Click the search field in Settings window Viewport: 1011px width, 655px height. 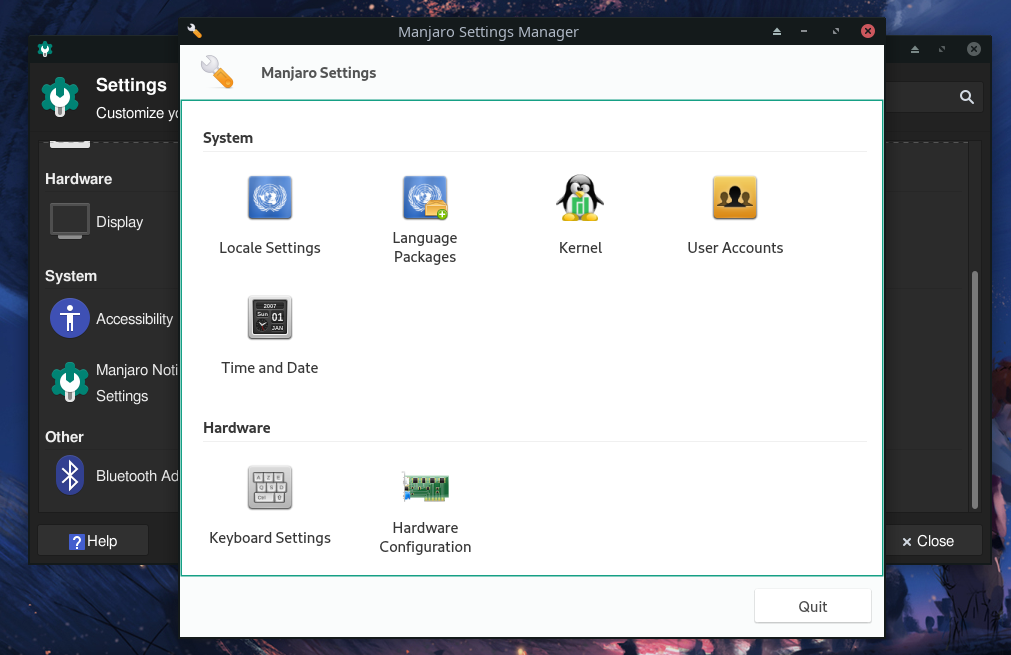pyautogui.click(x=934, y=97)
